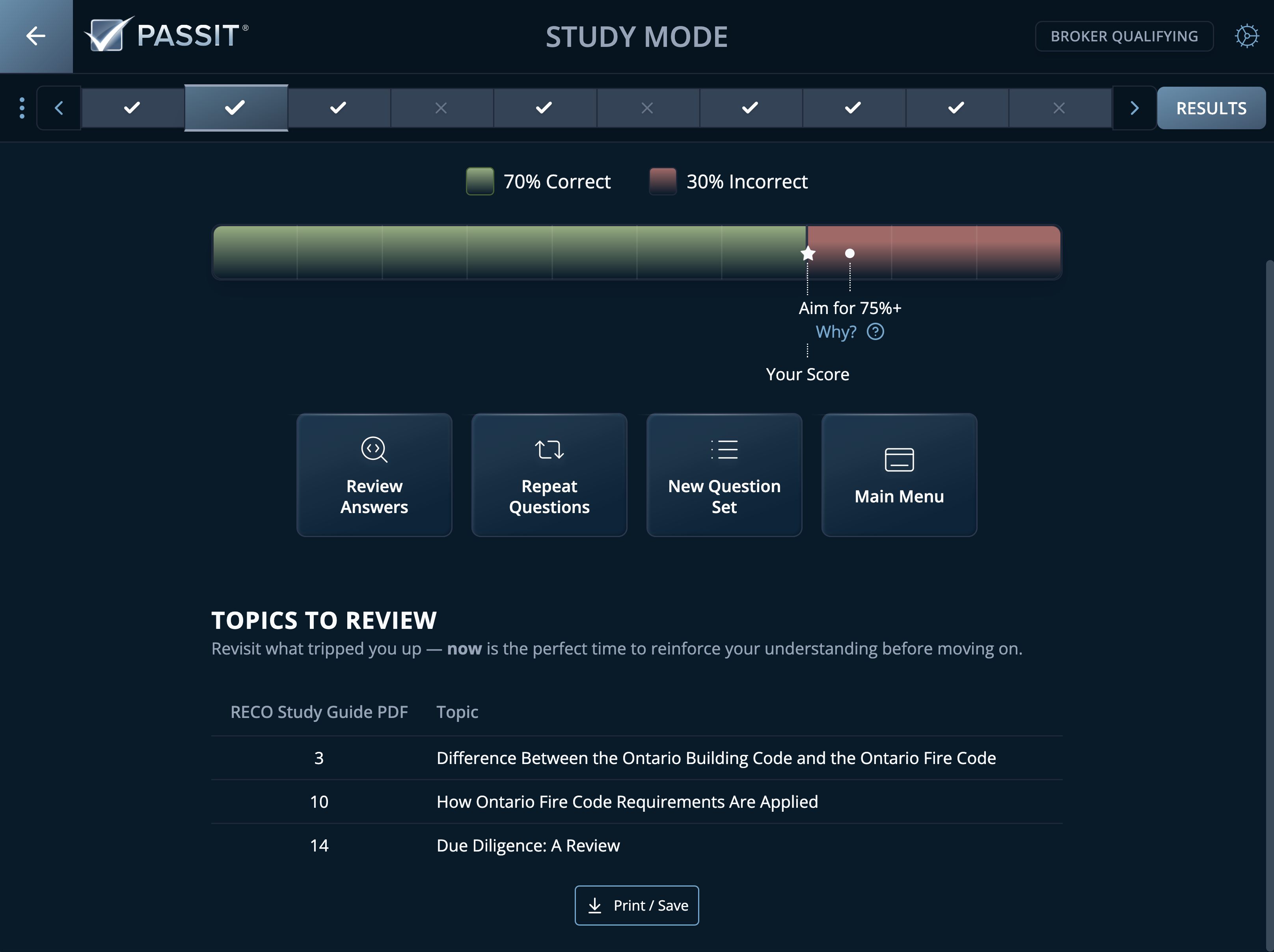
Task: Select the fourth question's incorrect X marker
Action: (441, 107)
